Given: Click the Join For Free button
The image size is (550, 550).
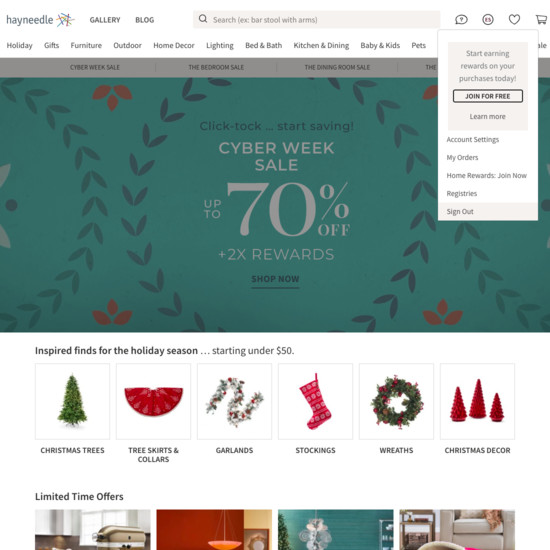Looking at the screenshot, I should [x=488, y=96].
